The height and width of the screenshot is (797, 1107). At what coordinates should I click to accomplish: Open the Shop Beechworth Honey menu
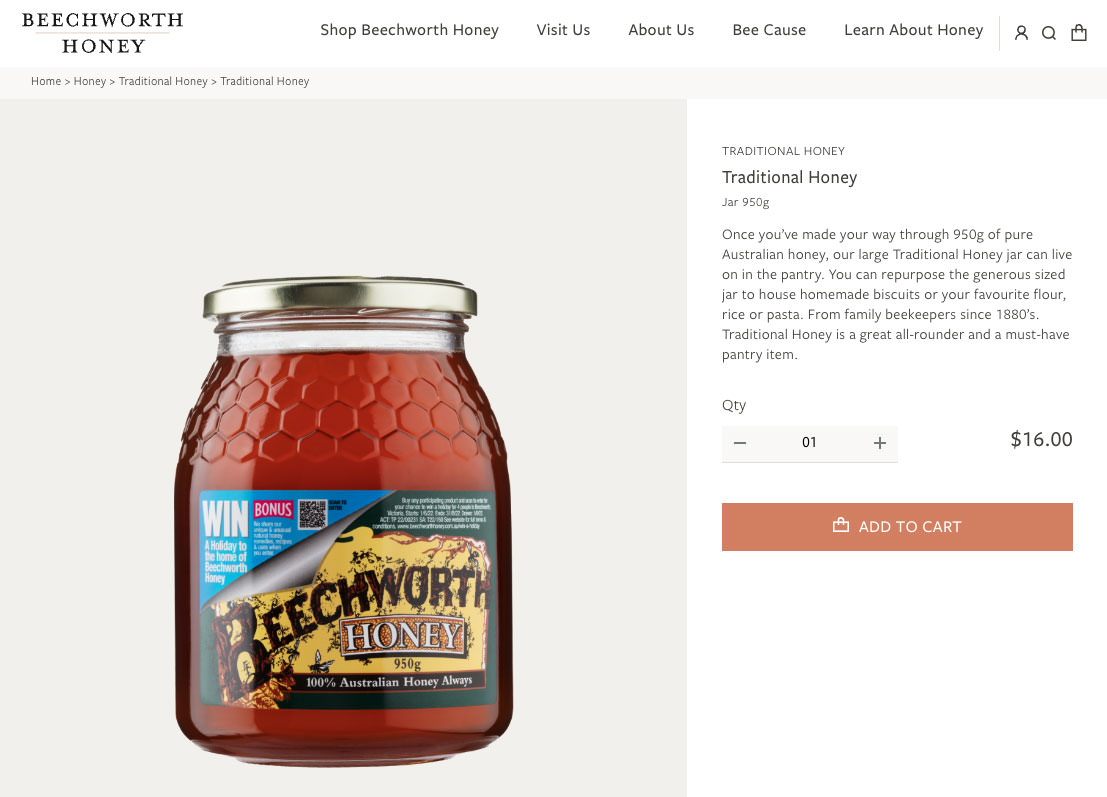[409, 30]
